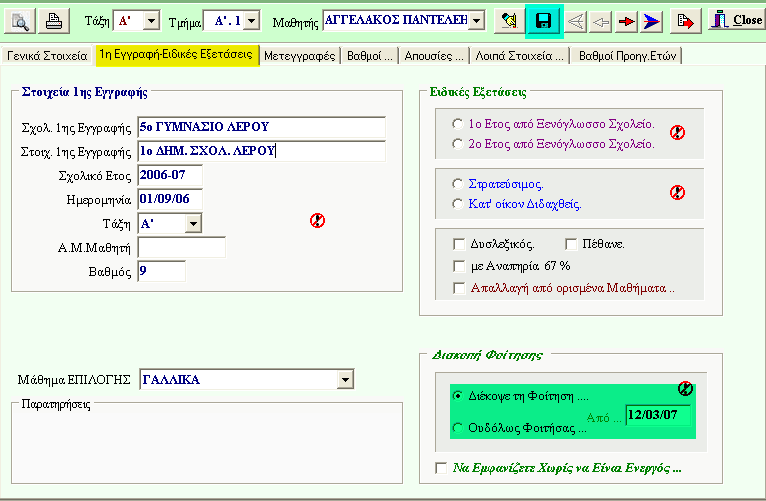Go to next student with red arrow
The width and height of the screenshot is (766, 501).
[x=627, y=20]
